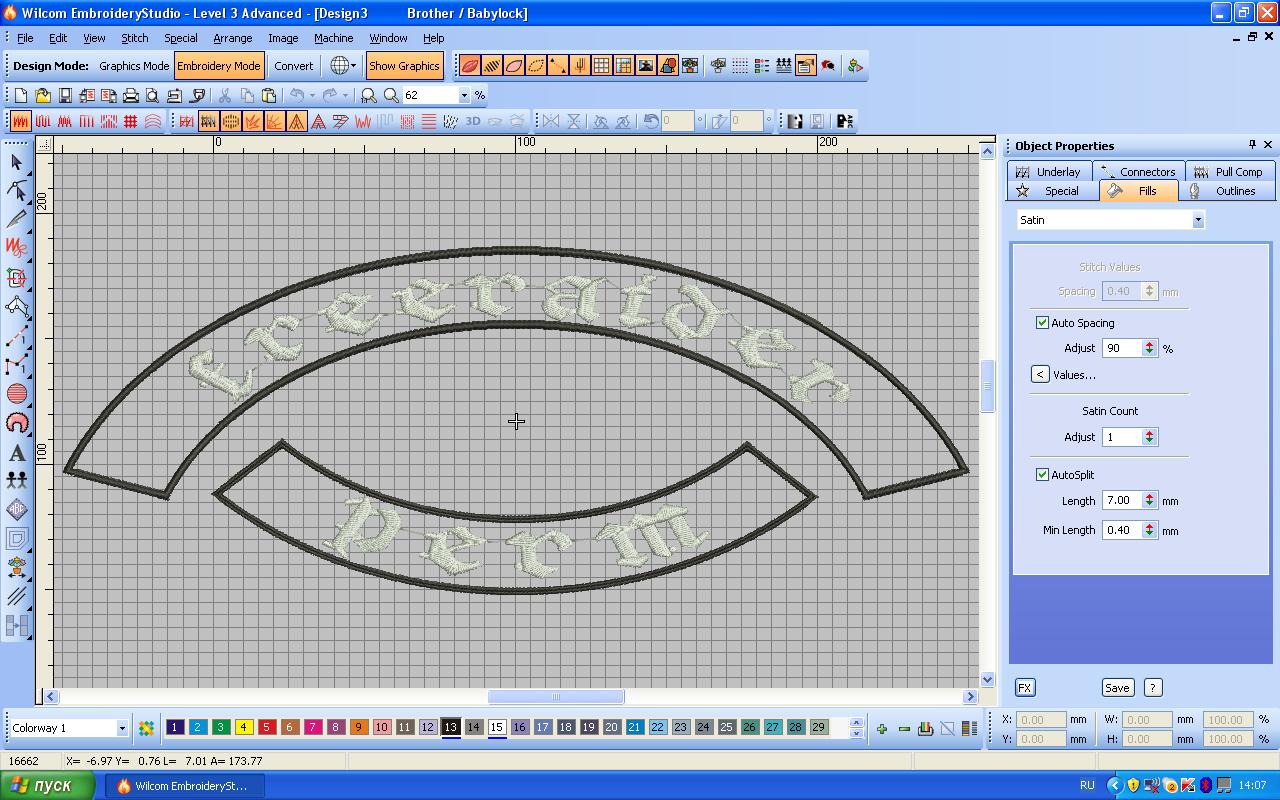Open the Windows 'пуск' Start button

tap(47, 786)
